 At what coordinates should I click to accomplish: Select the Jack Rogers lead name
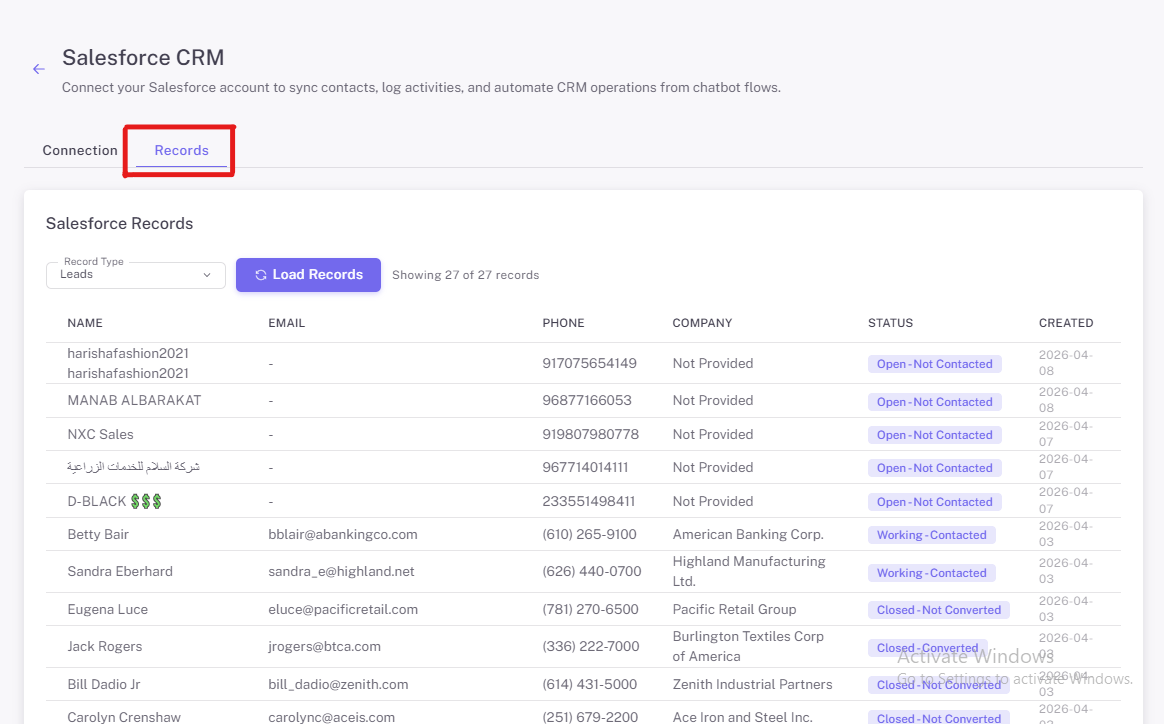click(105, 647)
